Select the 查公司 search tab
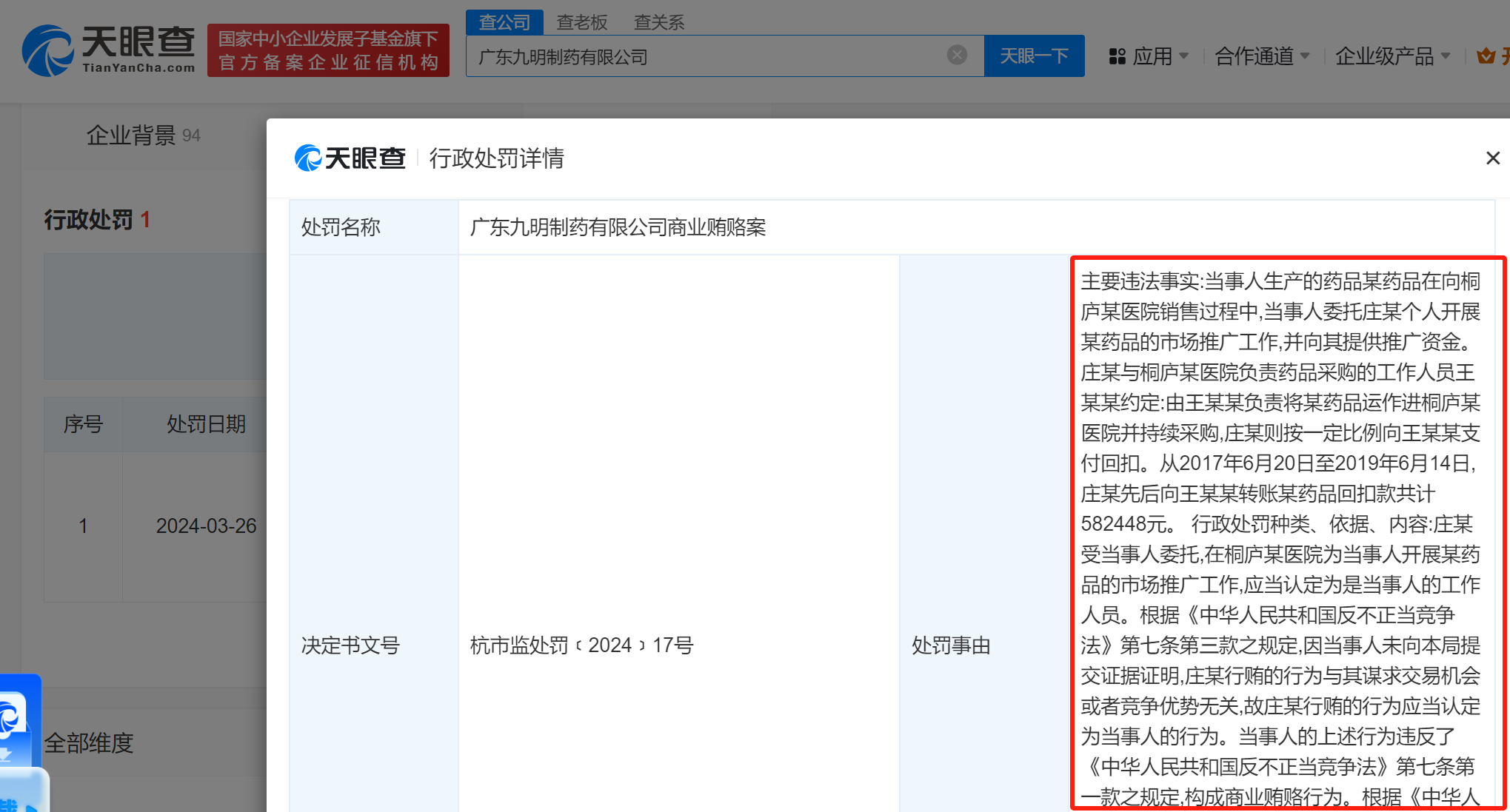1510x812 pixels. [504, 22]
